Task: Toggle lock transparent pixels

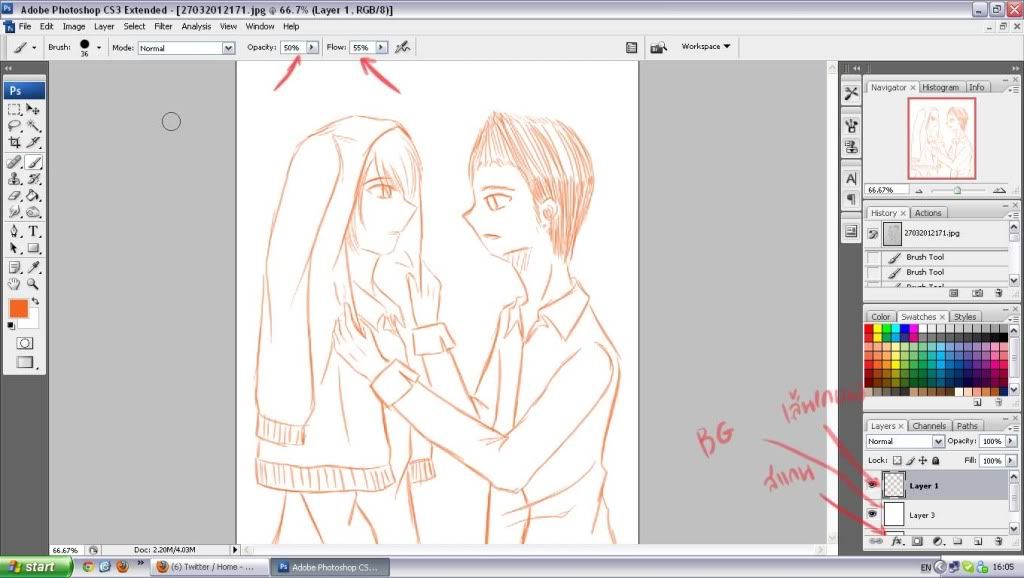Action: point(897,460)
